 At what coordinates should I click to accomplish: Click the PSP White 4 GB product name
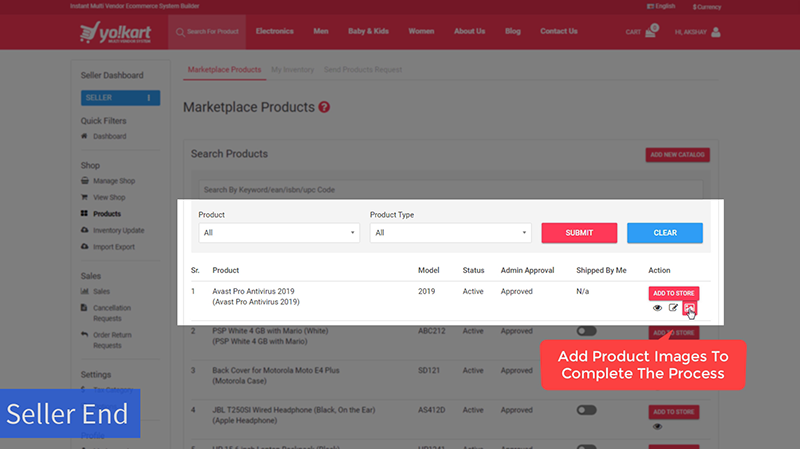[270, 331]
